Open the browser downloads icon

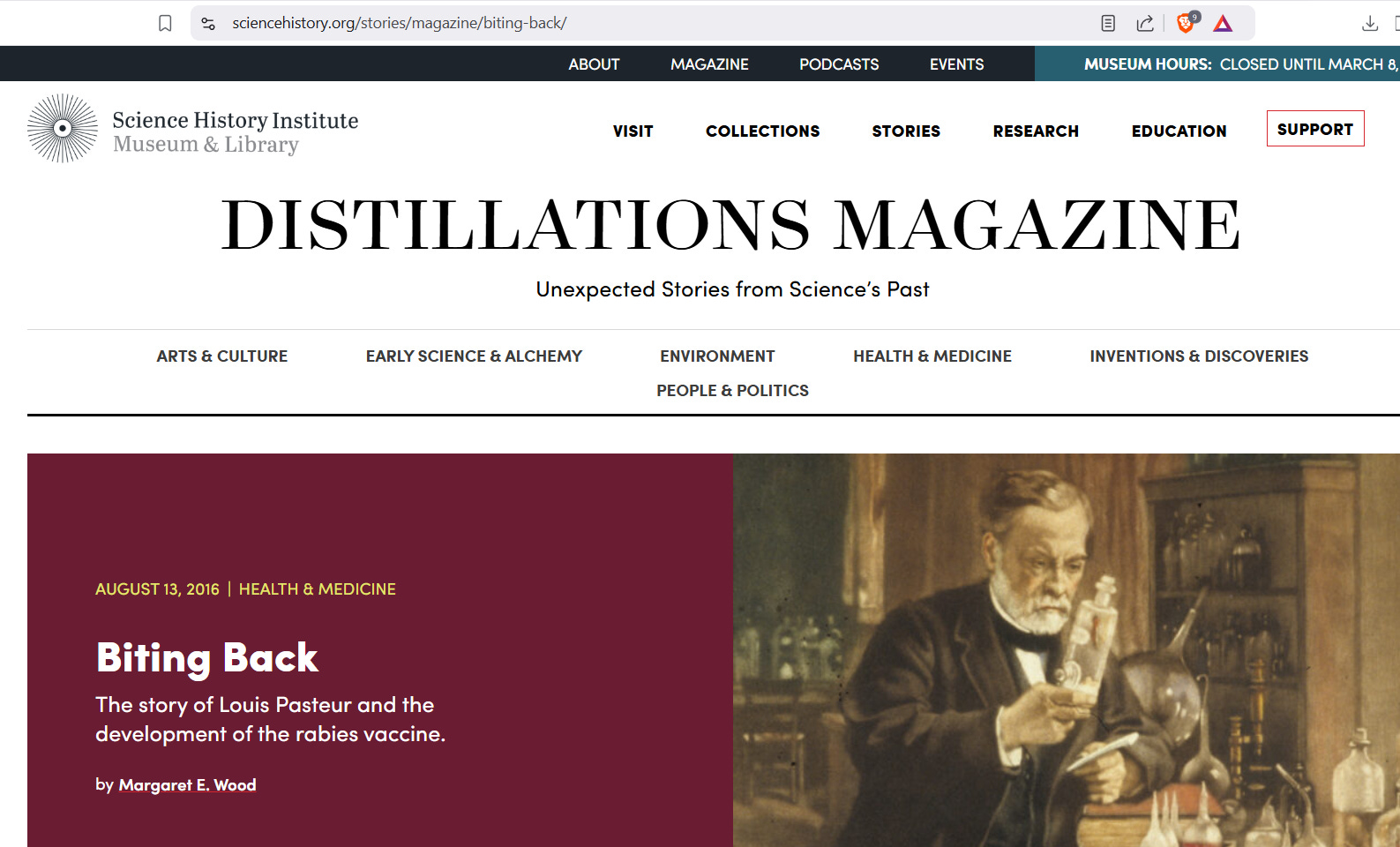point(1369,23)
